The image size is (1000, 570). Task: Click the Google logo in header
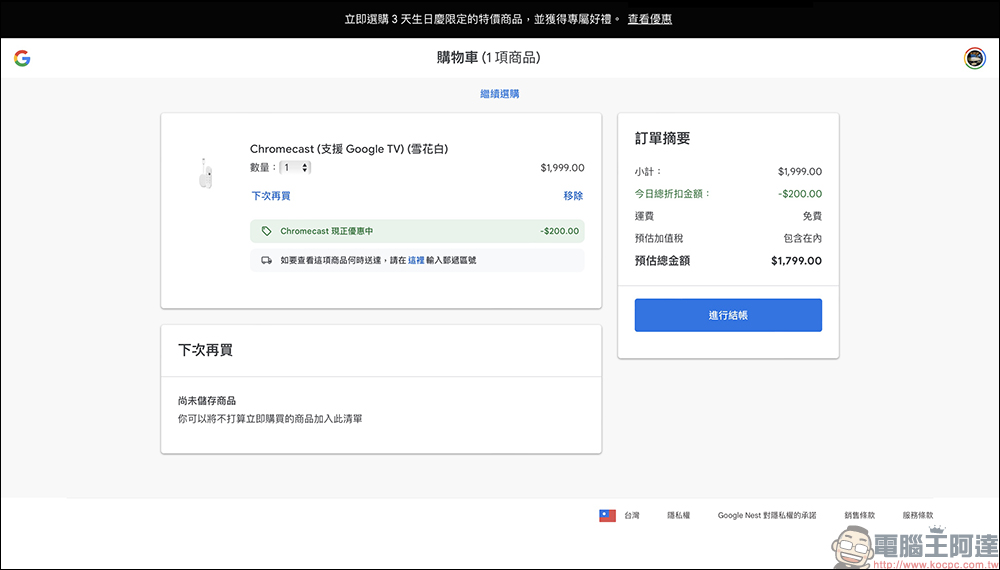point(22,58)
